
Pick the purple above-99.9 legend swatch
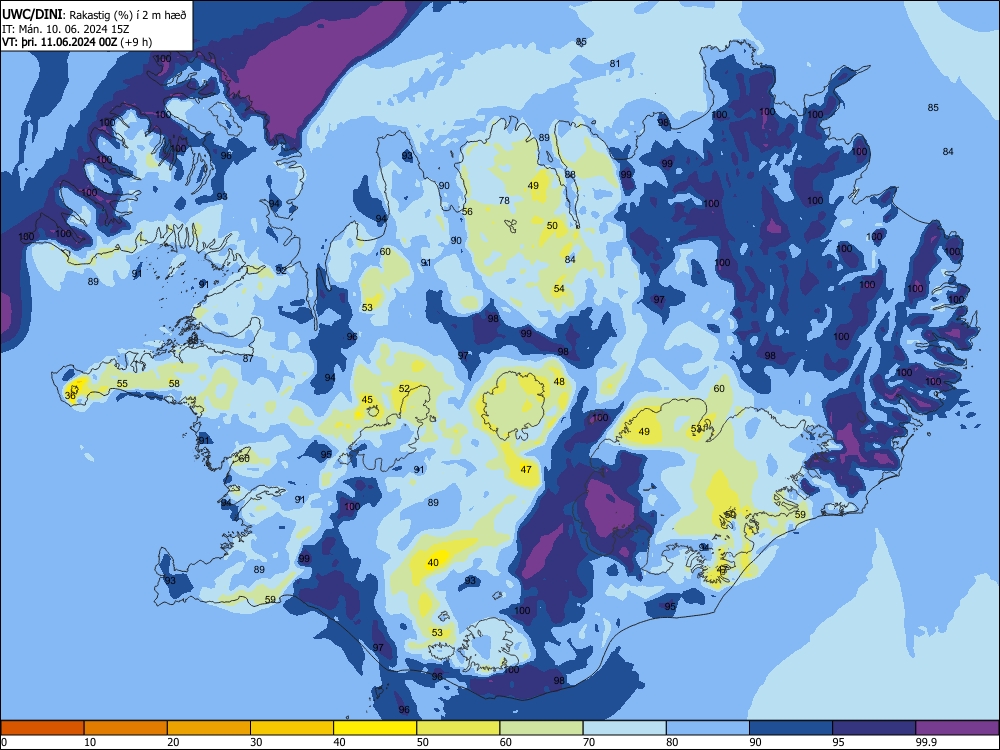point(957,728)
